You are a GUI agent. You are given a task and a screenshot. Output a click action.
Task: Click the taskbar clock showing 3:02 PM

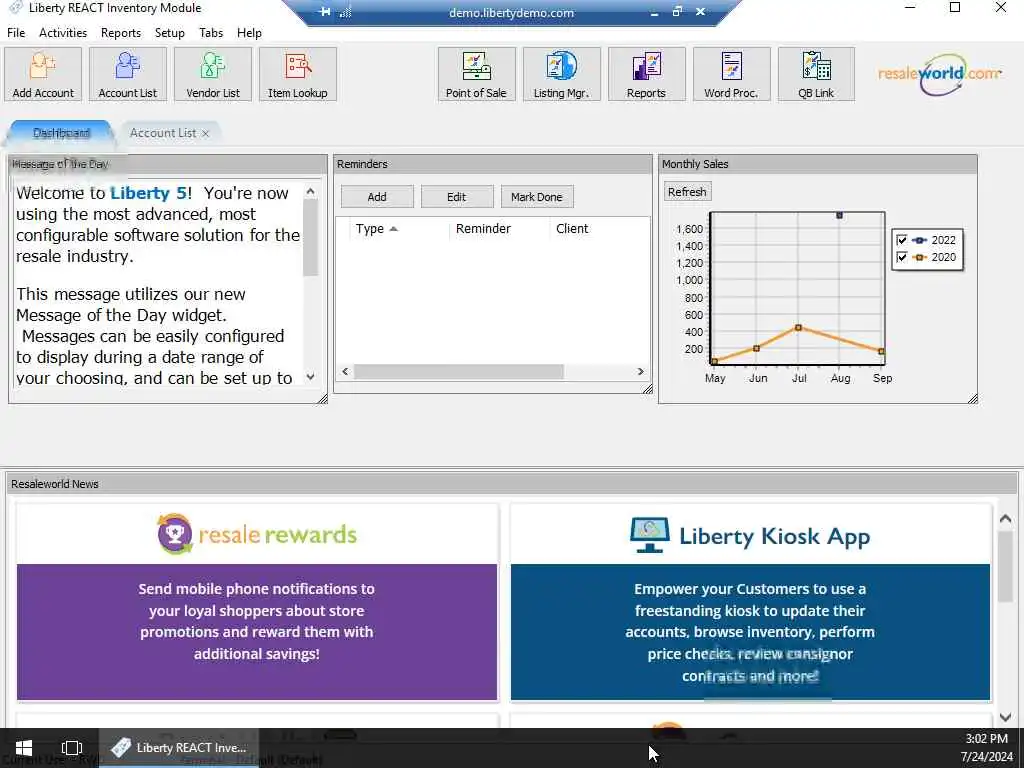986,739
